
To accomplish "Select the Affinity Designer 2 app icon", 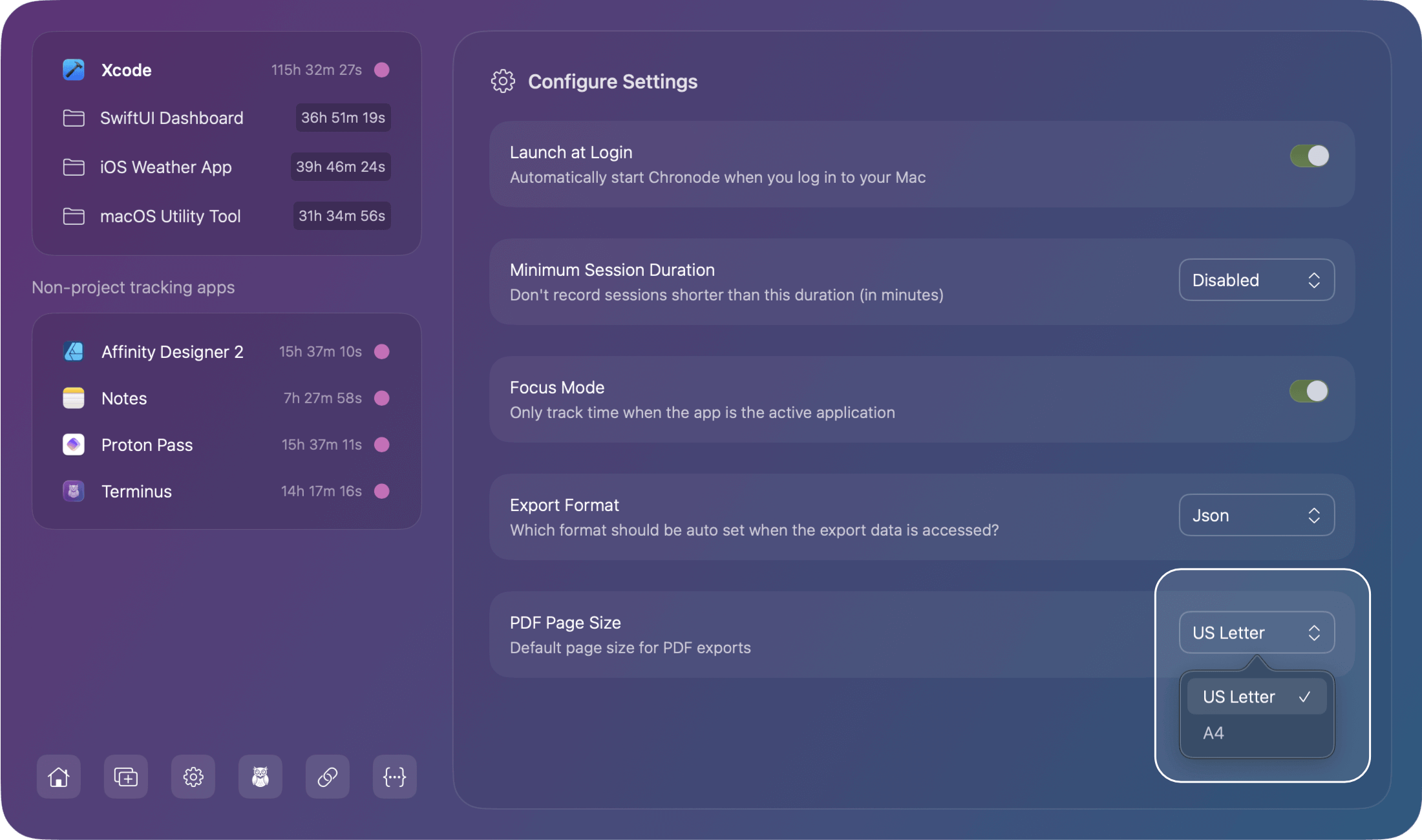I will point(73,352).
